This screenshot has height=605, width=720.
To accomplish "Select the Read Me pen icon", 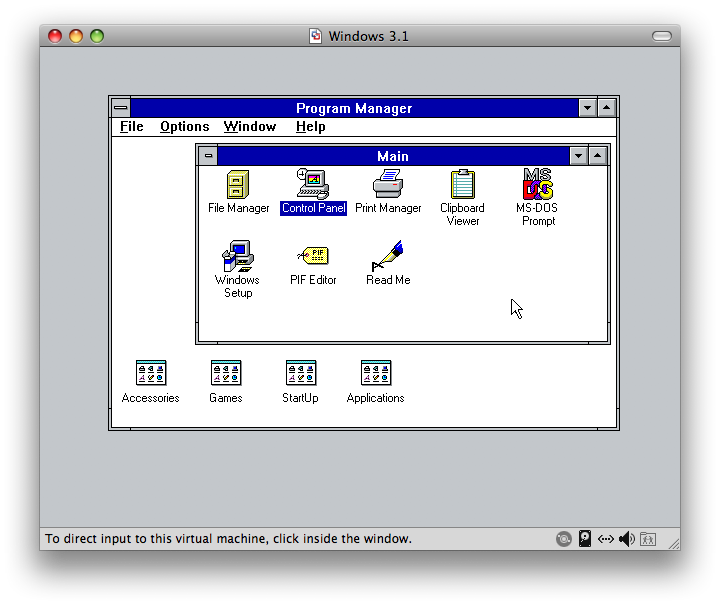I will (x=388, y=256).
